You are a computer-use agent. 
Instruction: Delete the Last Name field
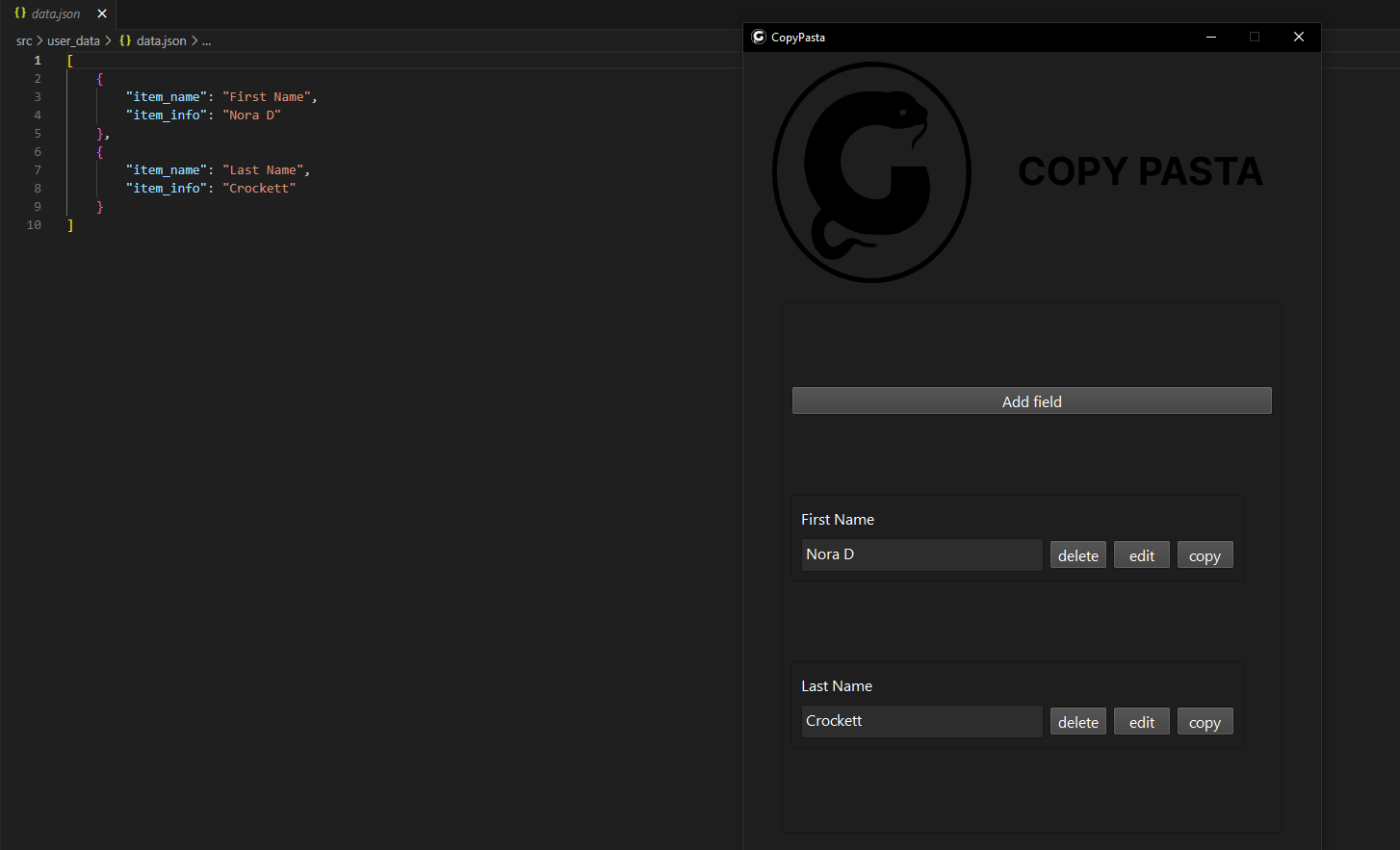1077,722
